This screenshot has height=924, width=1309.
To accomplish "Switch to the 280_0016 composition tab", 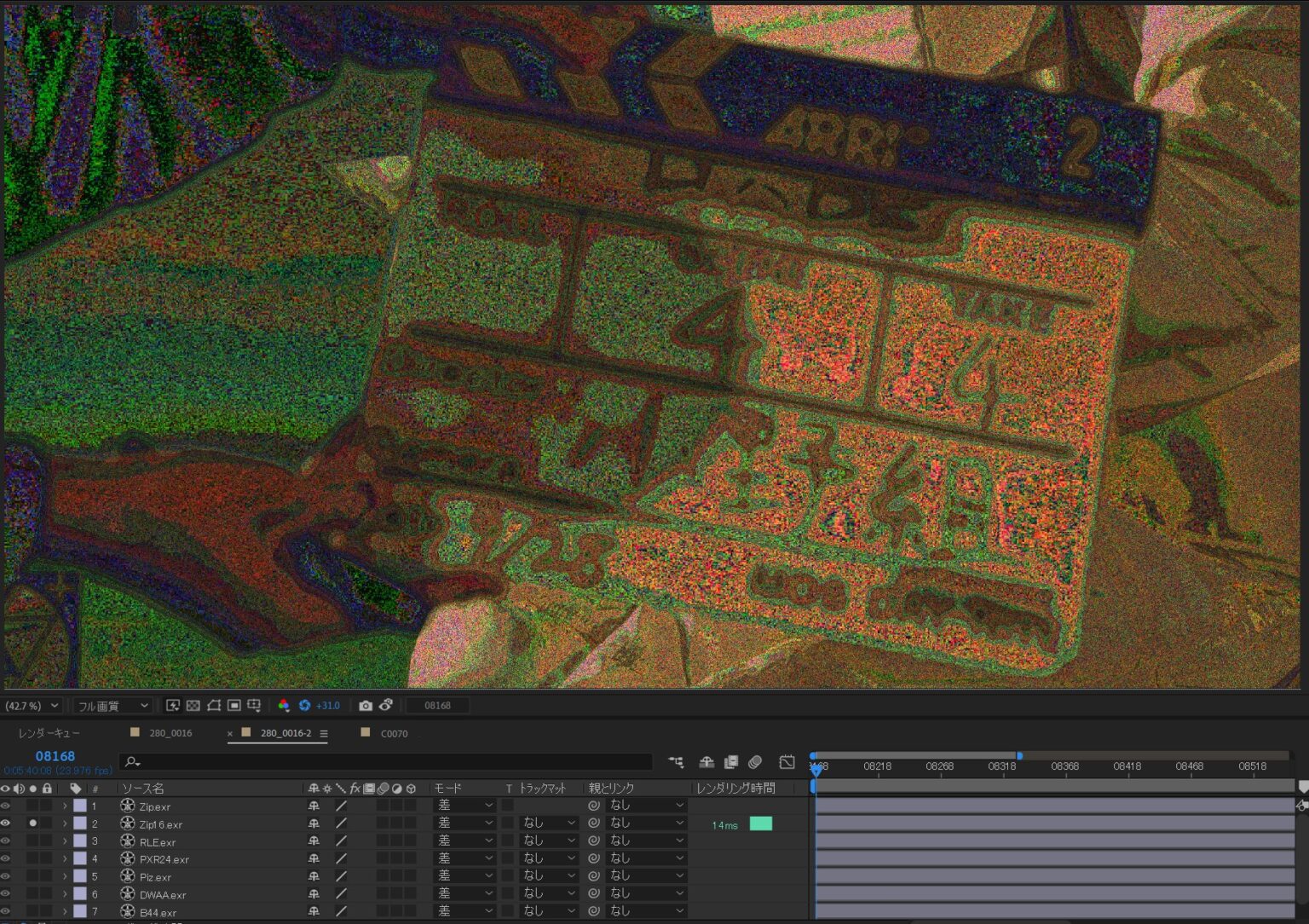I will (x=170, y=733).
